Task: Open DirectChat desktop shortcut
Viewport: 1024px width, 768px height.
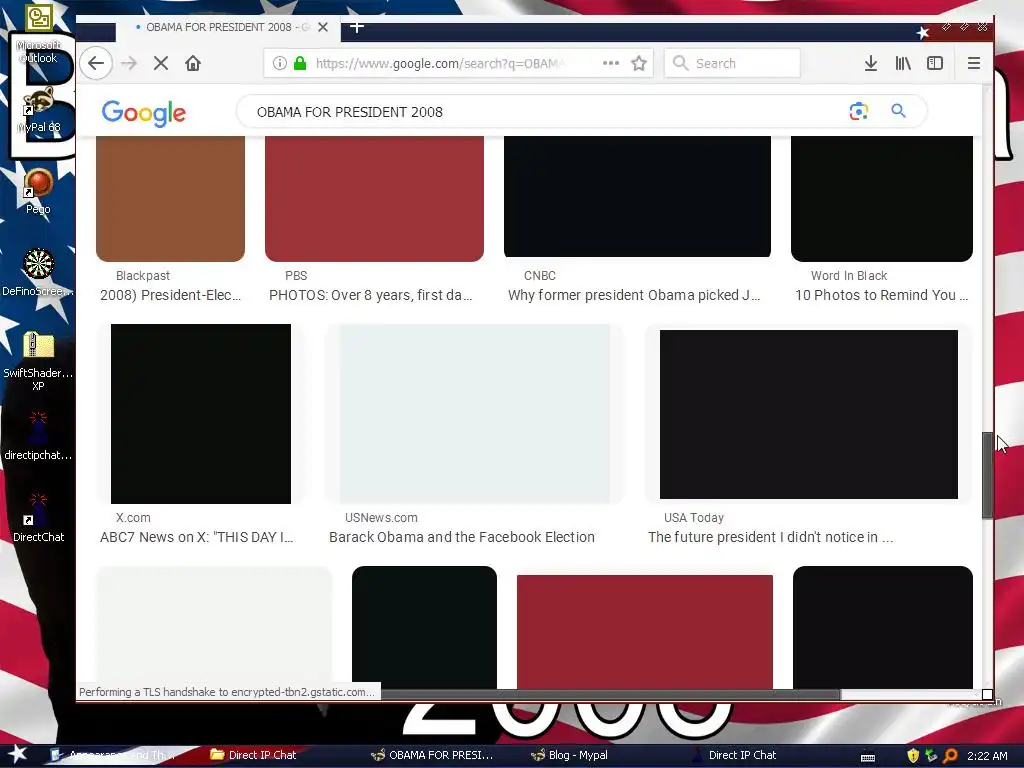Action: 39,518
